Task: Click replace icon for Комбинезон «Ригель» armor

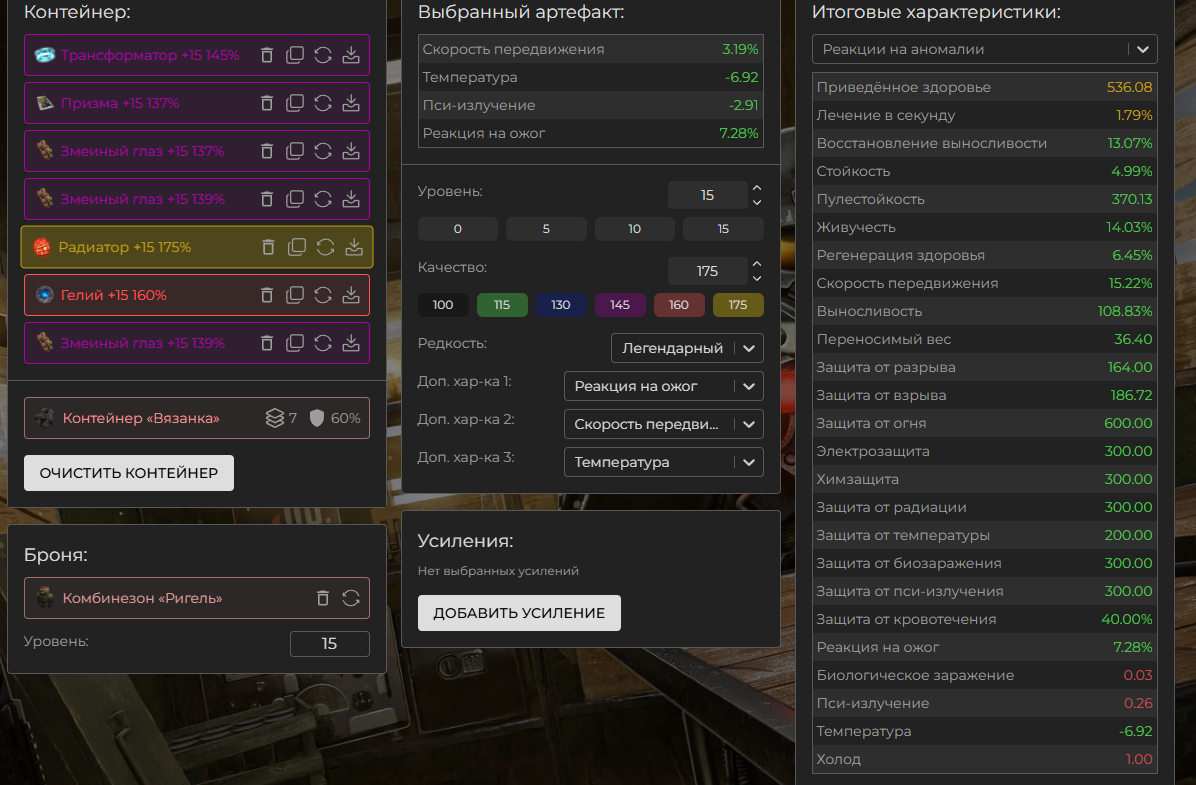Action: click(351, 598)
